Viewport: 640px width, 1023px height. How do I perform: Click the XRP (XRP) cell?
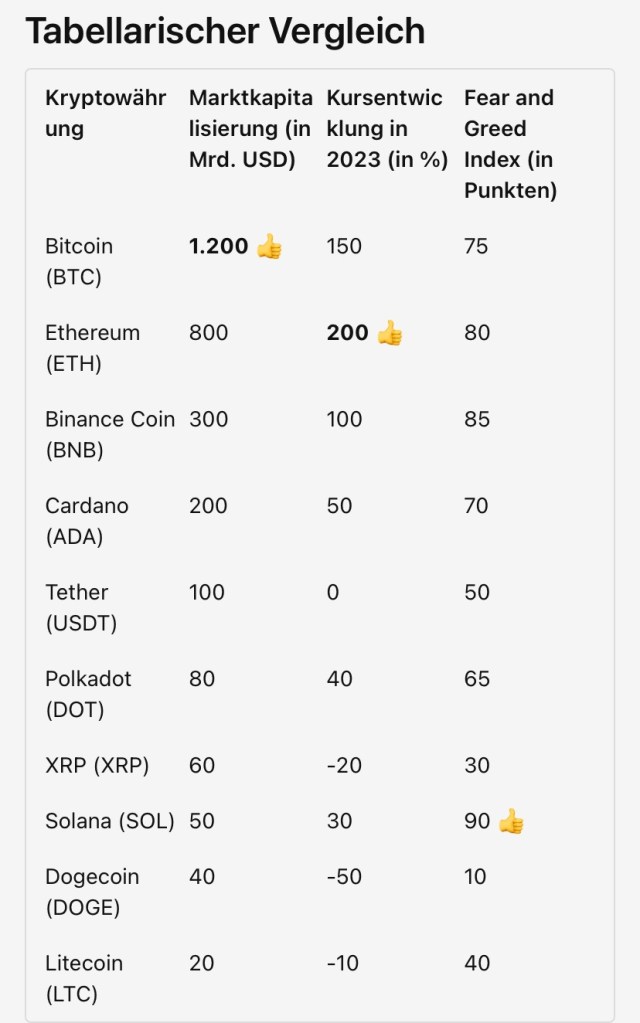tap(97, 766)
